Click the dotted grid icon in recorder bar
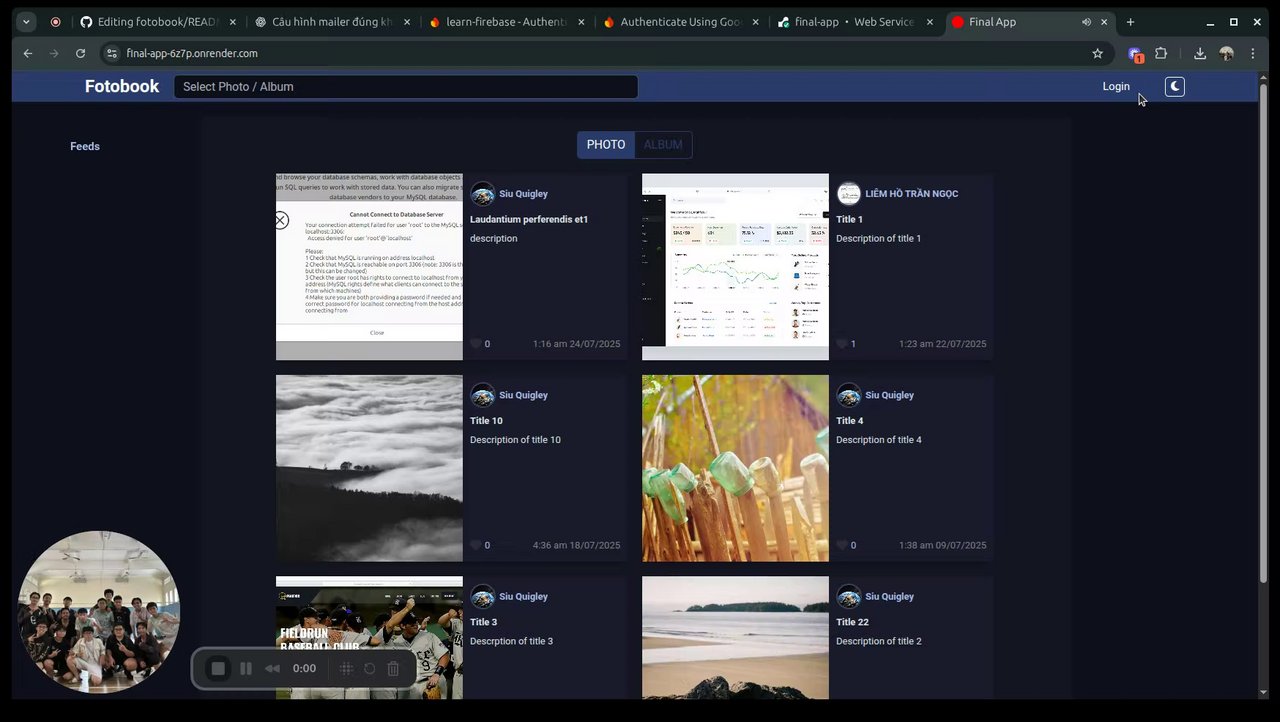 tap(346, 668)
